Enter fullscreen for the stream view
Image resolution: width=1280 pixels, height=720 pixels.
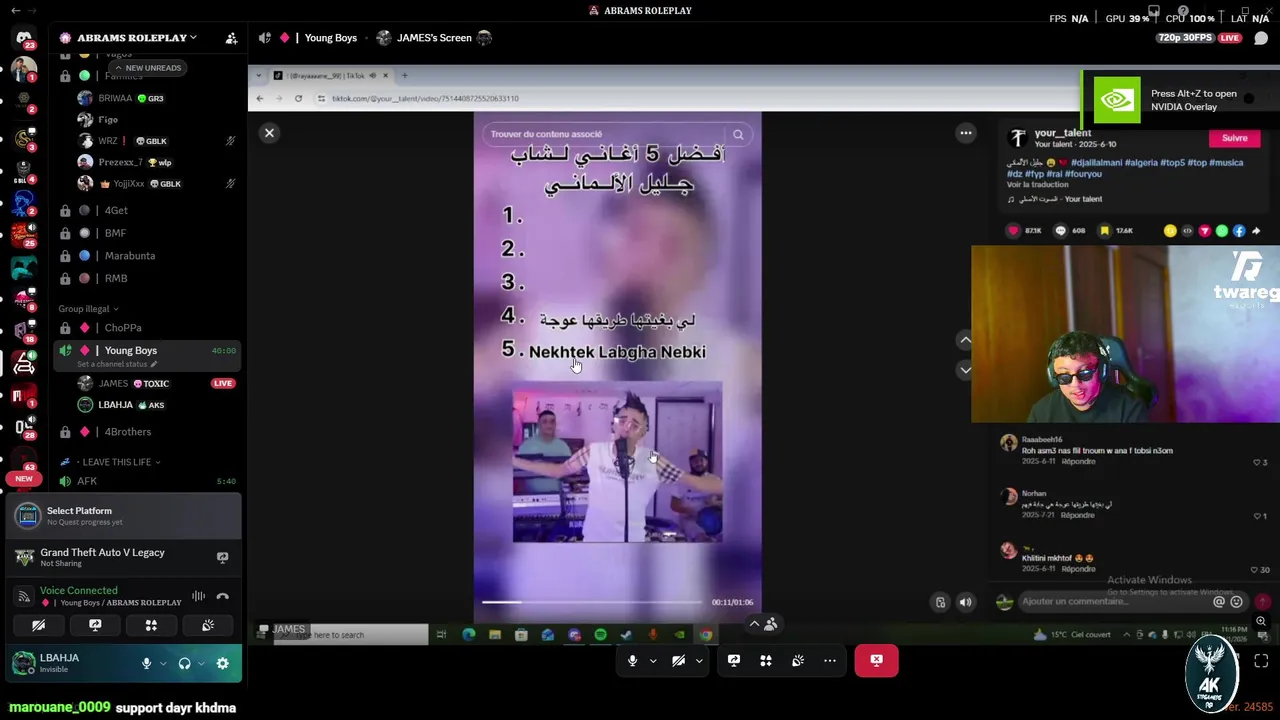point(1261,660)
